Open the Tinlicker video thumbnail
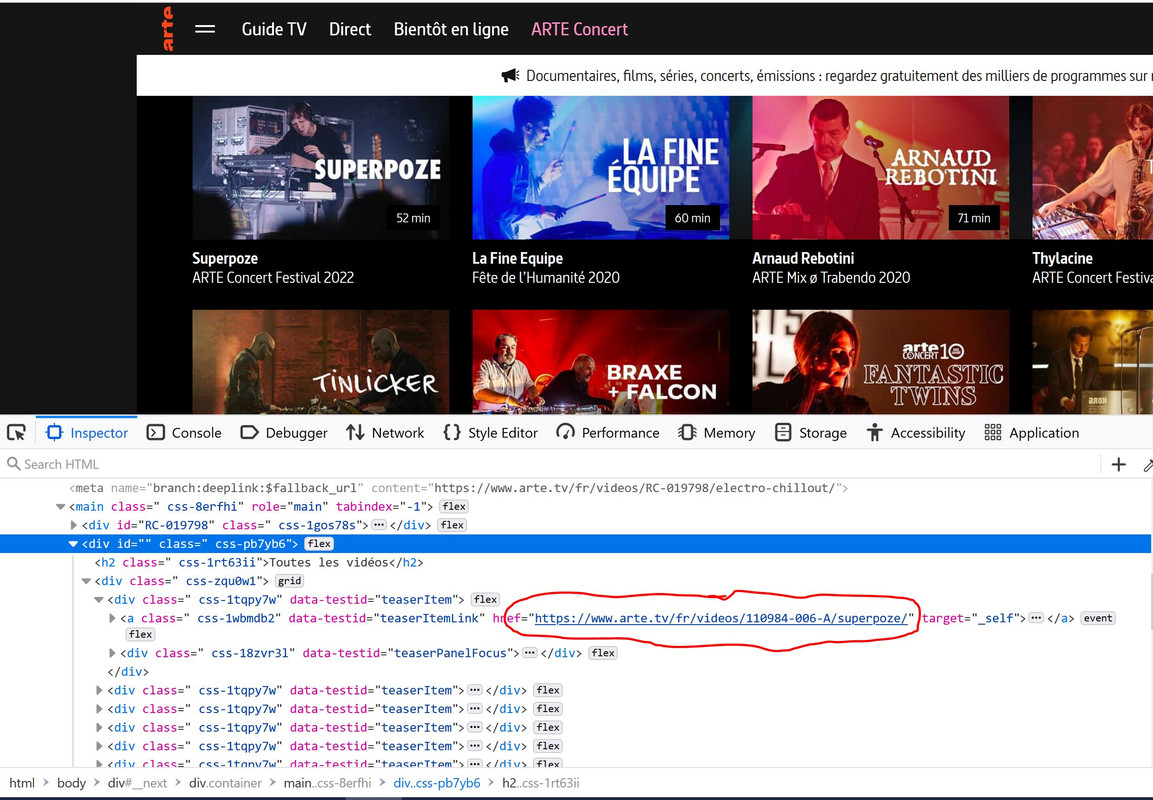The width and height of the screenshot is (1153, 800). click(x=321, y=362)
